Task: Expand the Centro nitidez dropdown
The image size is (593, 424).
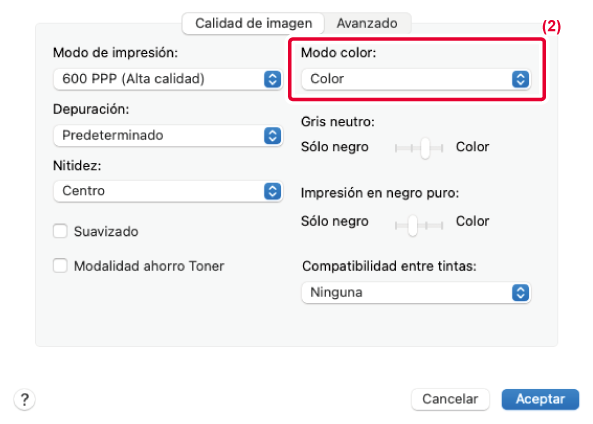Action: pos(168,191)
